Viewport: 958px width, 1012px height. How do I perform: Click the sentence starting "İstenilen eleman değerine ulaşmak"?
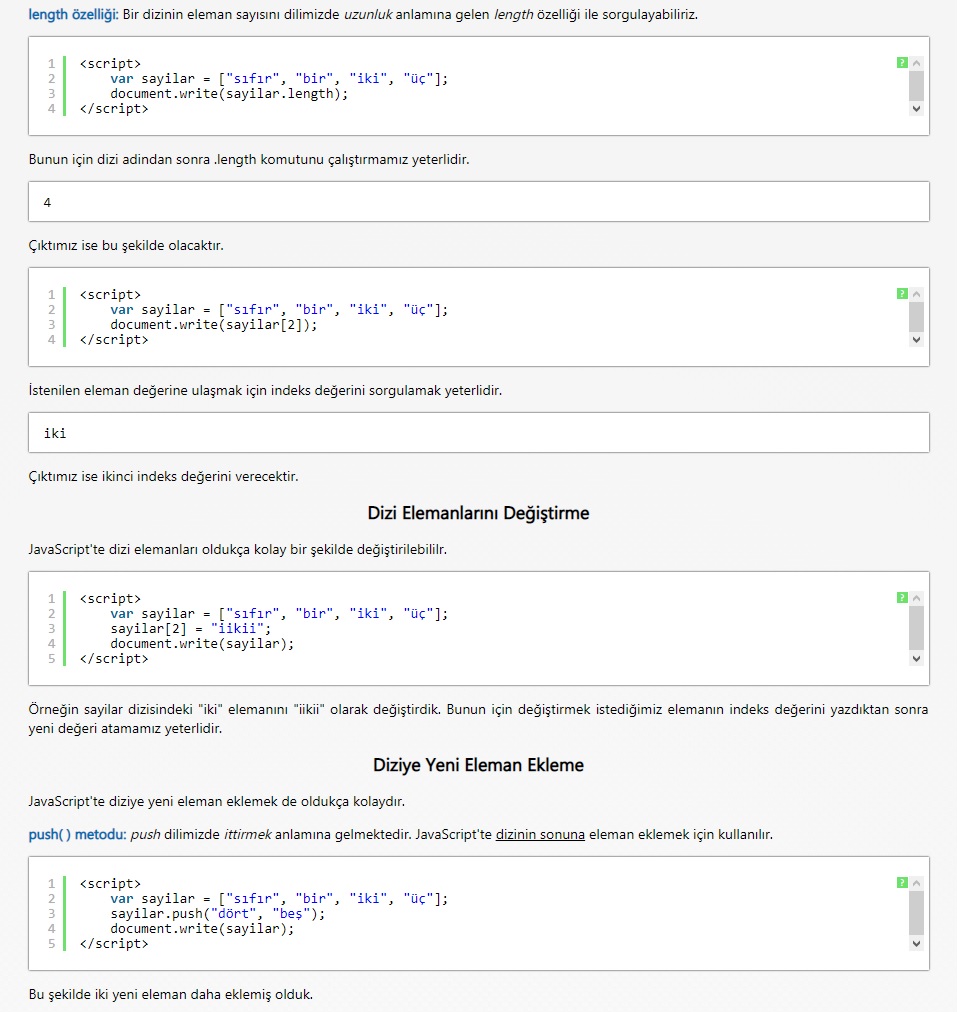point(265,390)
